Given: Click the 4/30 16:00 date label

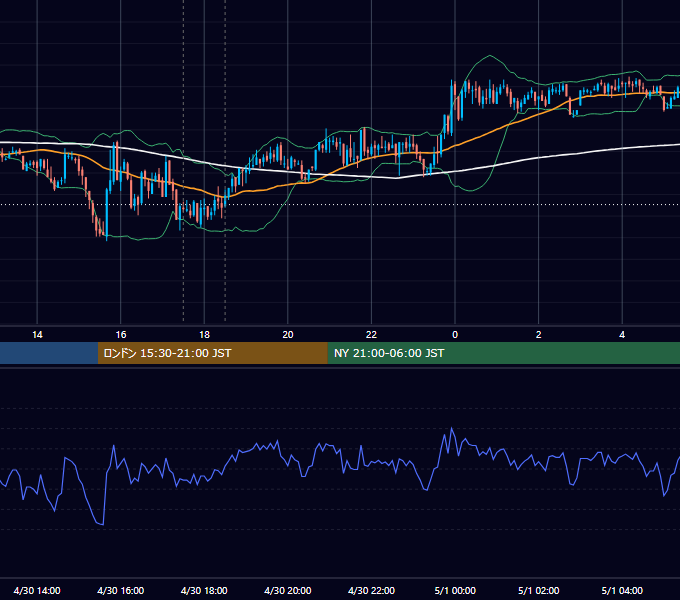Looking at the screenshot, I should coord(121,590).
